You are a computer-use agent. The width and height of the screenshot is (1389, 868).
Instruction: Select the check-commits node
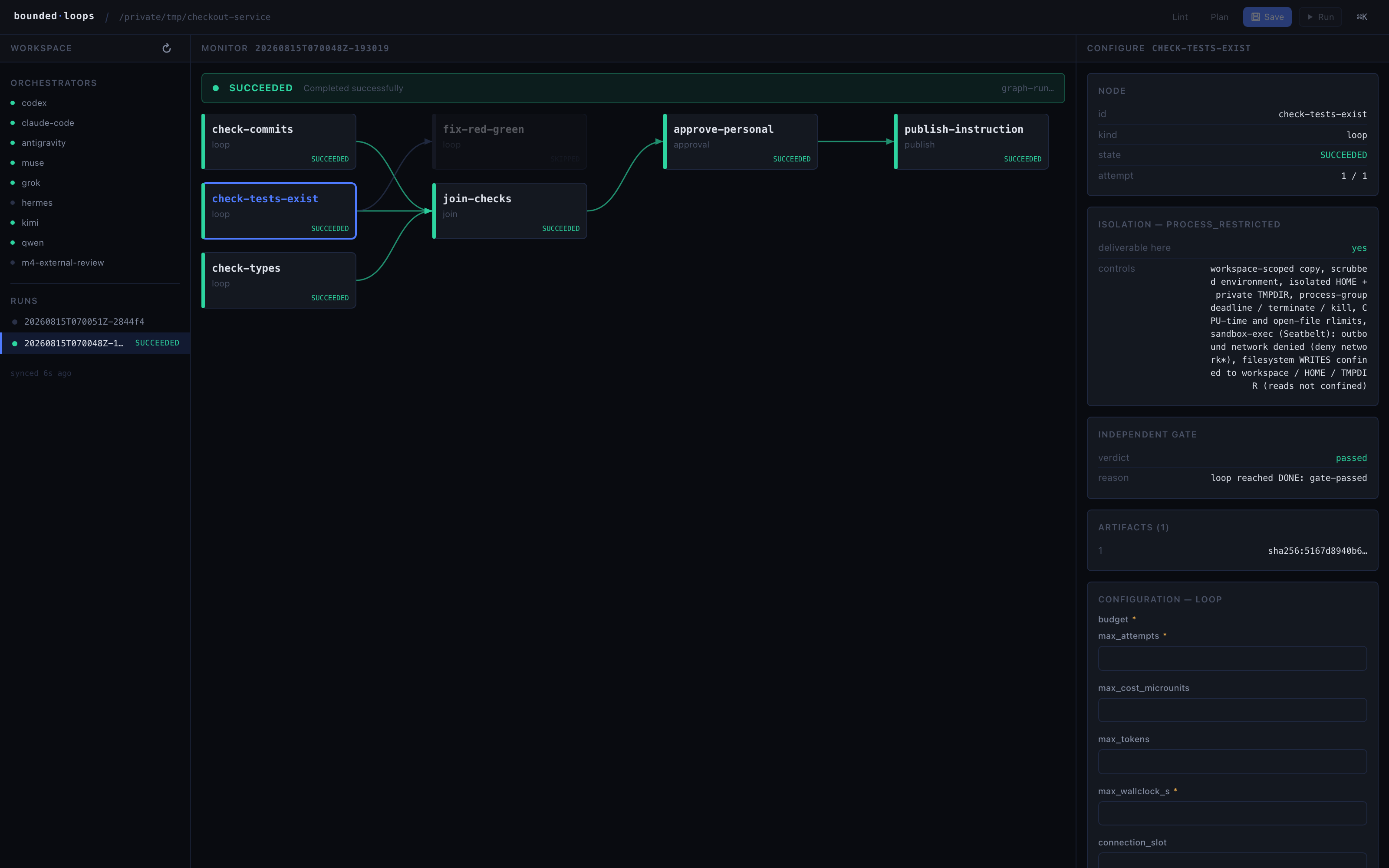[x=279, y=142]
